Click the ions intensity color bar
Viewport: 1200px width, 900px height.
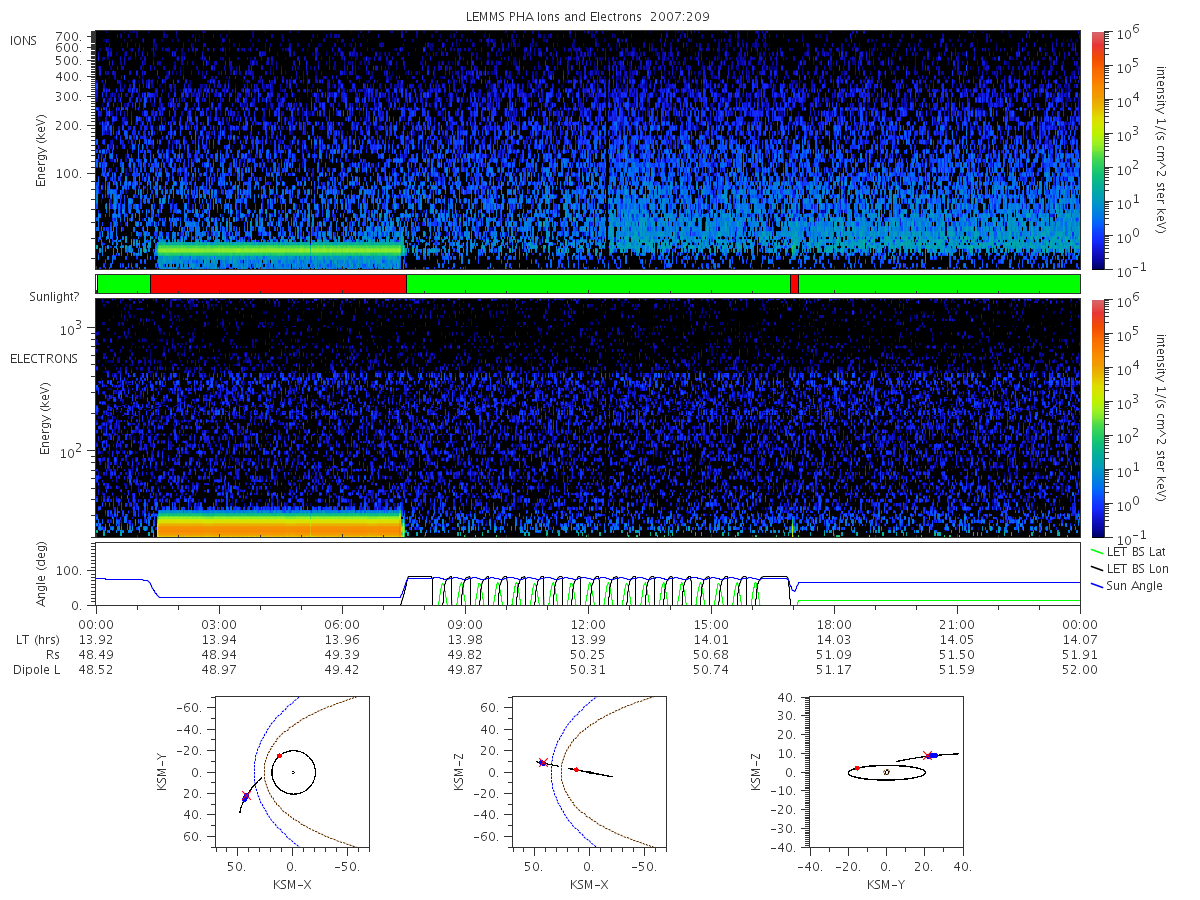tap(1096, 150)
